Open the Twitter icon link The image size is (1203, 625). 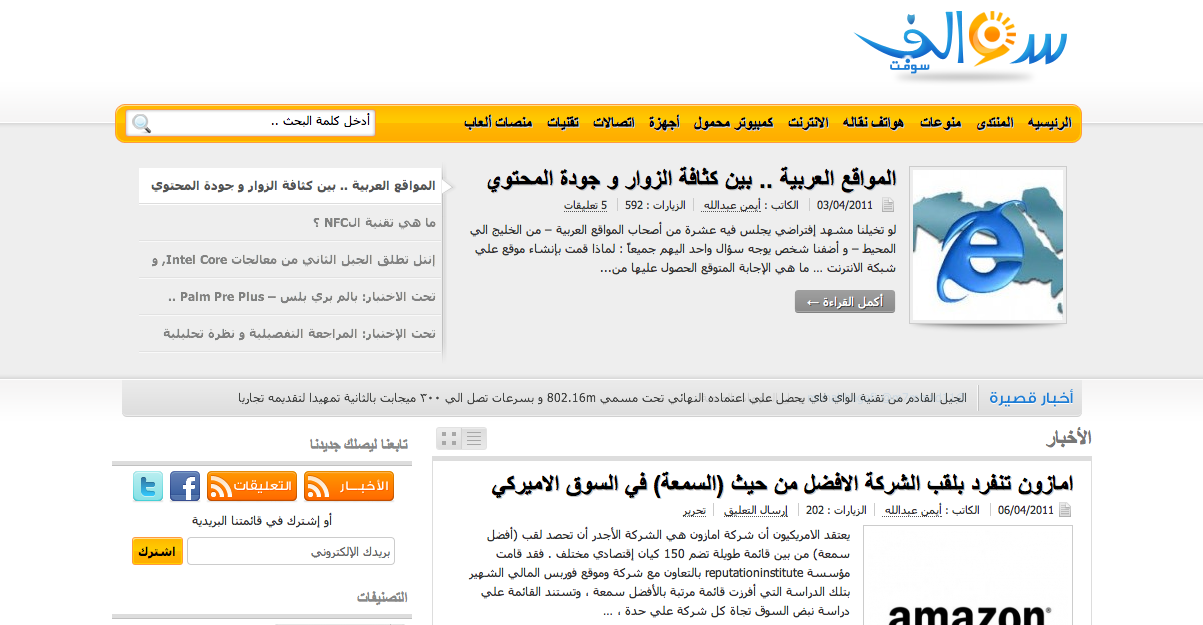[148, 487]
